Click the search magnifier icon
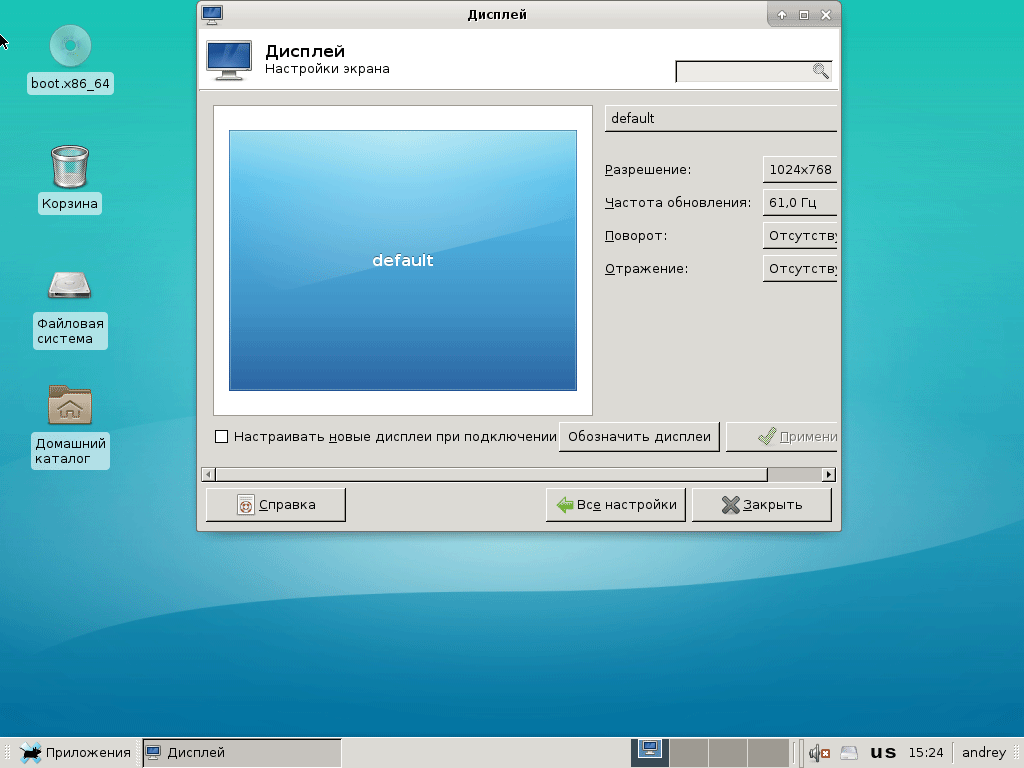The image size is (1024, 768). pyautogui.click(x=820, y=71)
